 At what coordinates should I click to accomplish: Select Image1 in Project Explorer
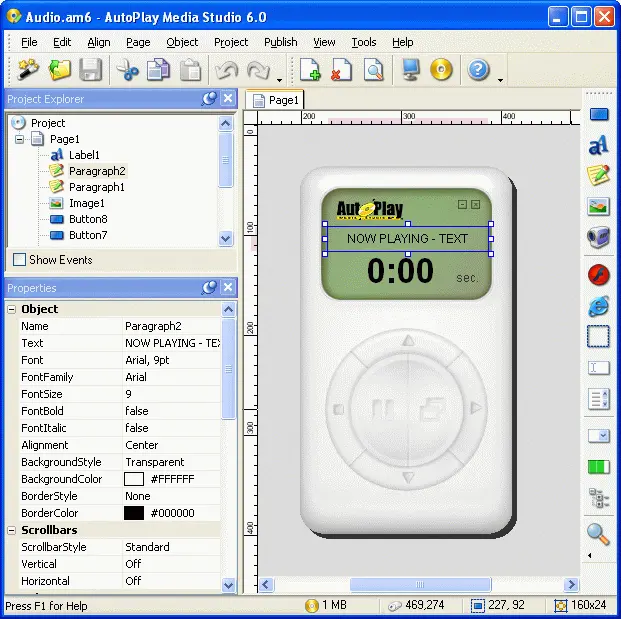(86, 203)
